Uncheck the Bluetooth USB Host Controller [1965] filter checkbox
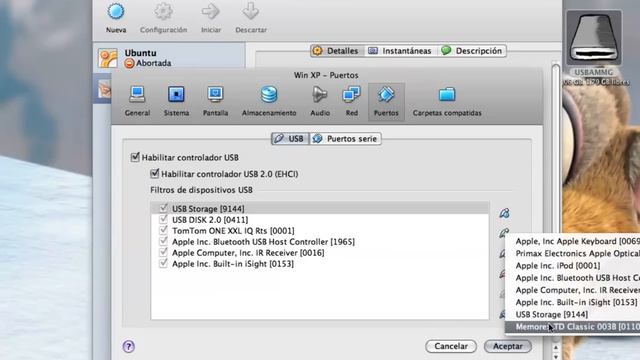The image size is (640, 360). [x=164, y=241]
